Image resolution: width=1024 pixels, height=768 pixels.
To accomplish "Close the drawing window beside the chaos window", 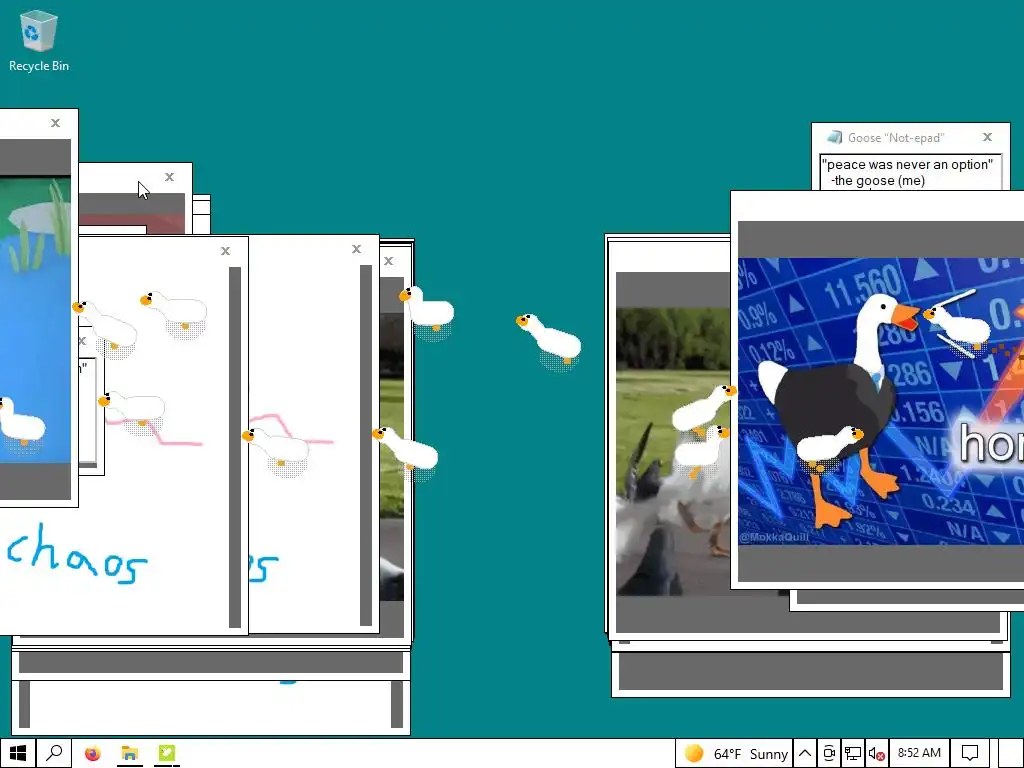I will coord(357,249).
